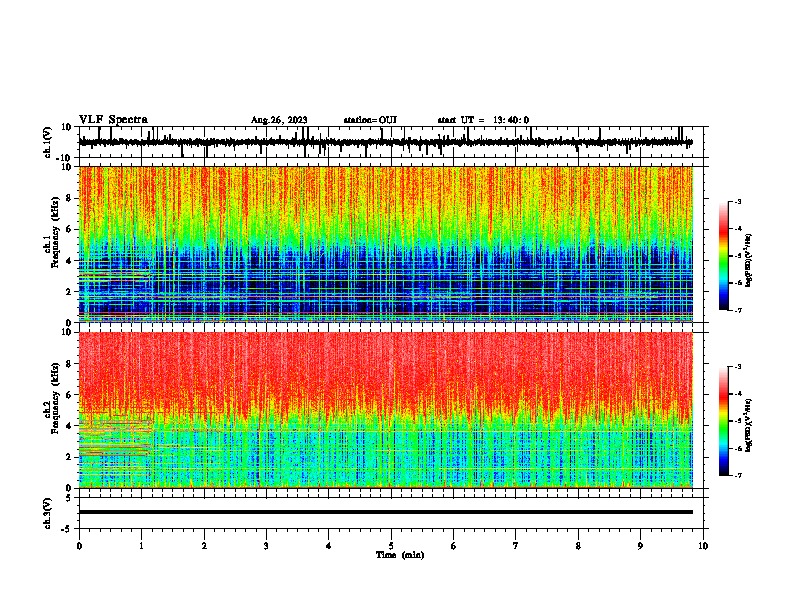Click the '2' kHz tick on ch.2 spectrogram

pos(69,457)
